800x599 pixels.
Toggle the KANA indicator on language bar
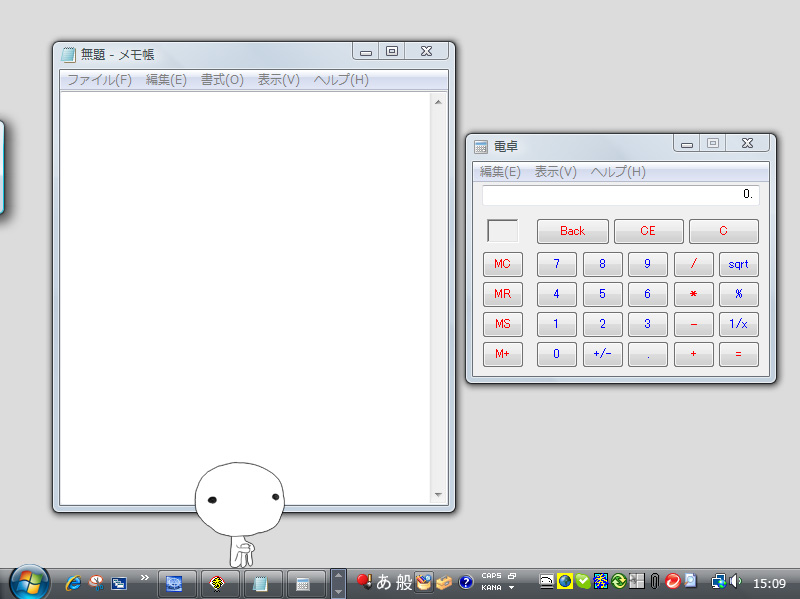(x=491, y=588)
